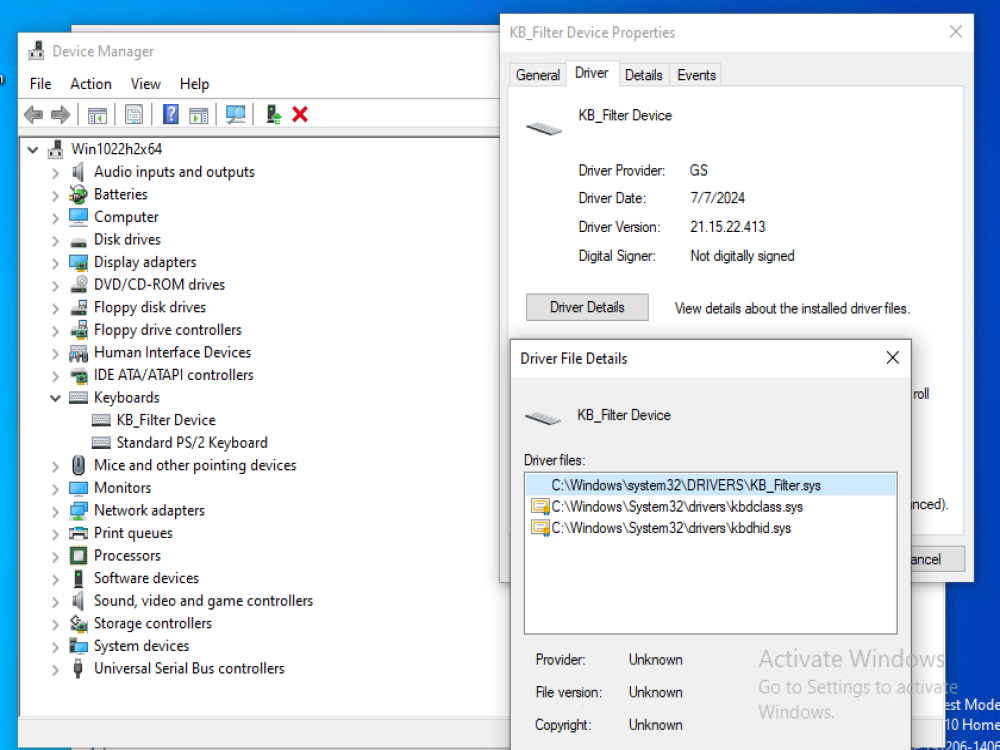The width and height of the screenshot is (1000, 750).
Task: Click the System devices category icon
Action: point(78,646)
